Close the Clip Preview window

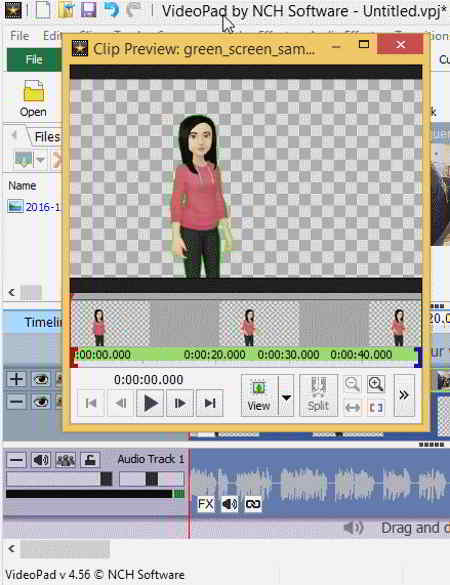pyautogui.click(x=400, y=44)
